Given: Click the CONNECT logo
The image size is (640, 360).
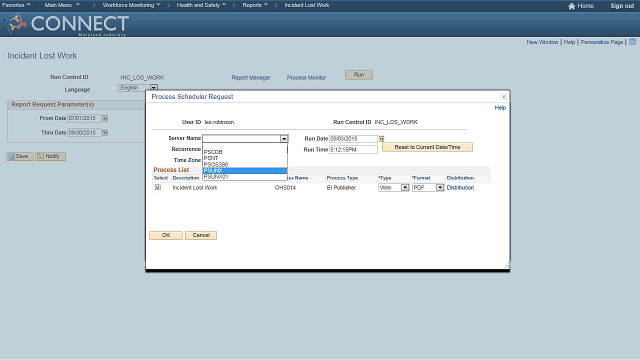Looking at the screenshot, I should (x=67, y=24).
